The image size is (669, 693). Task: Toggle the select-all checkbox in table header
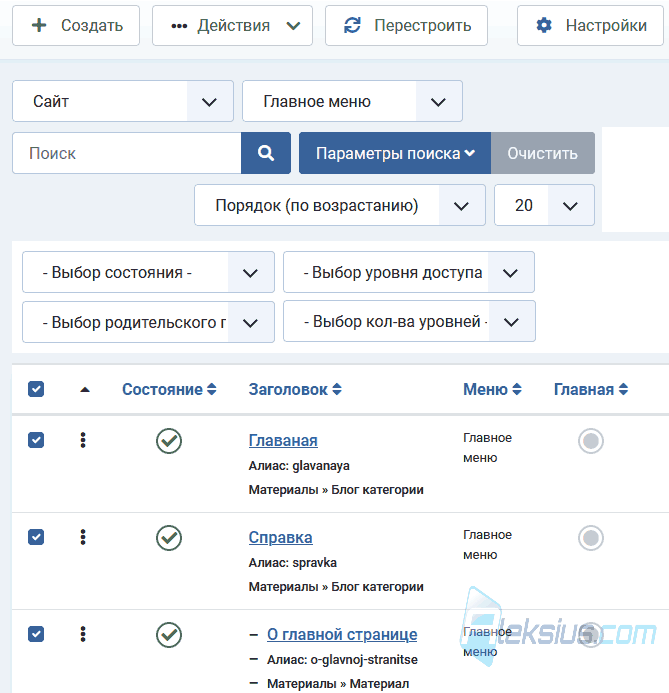(36, 389)
